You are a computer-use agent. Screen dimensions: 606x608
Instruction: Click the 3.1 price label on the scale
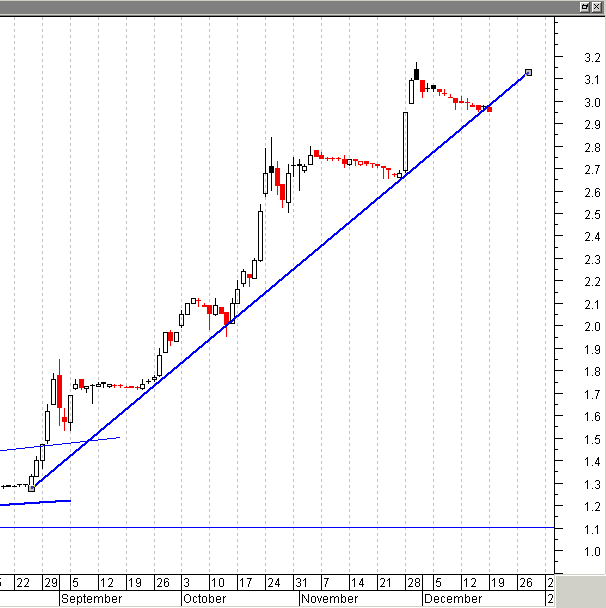click(x=592, y=80)
